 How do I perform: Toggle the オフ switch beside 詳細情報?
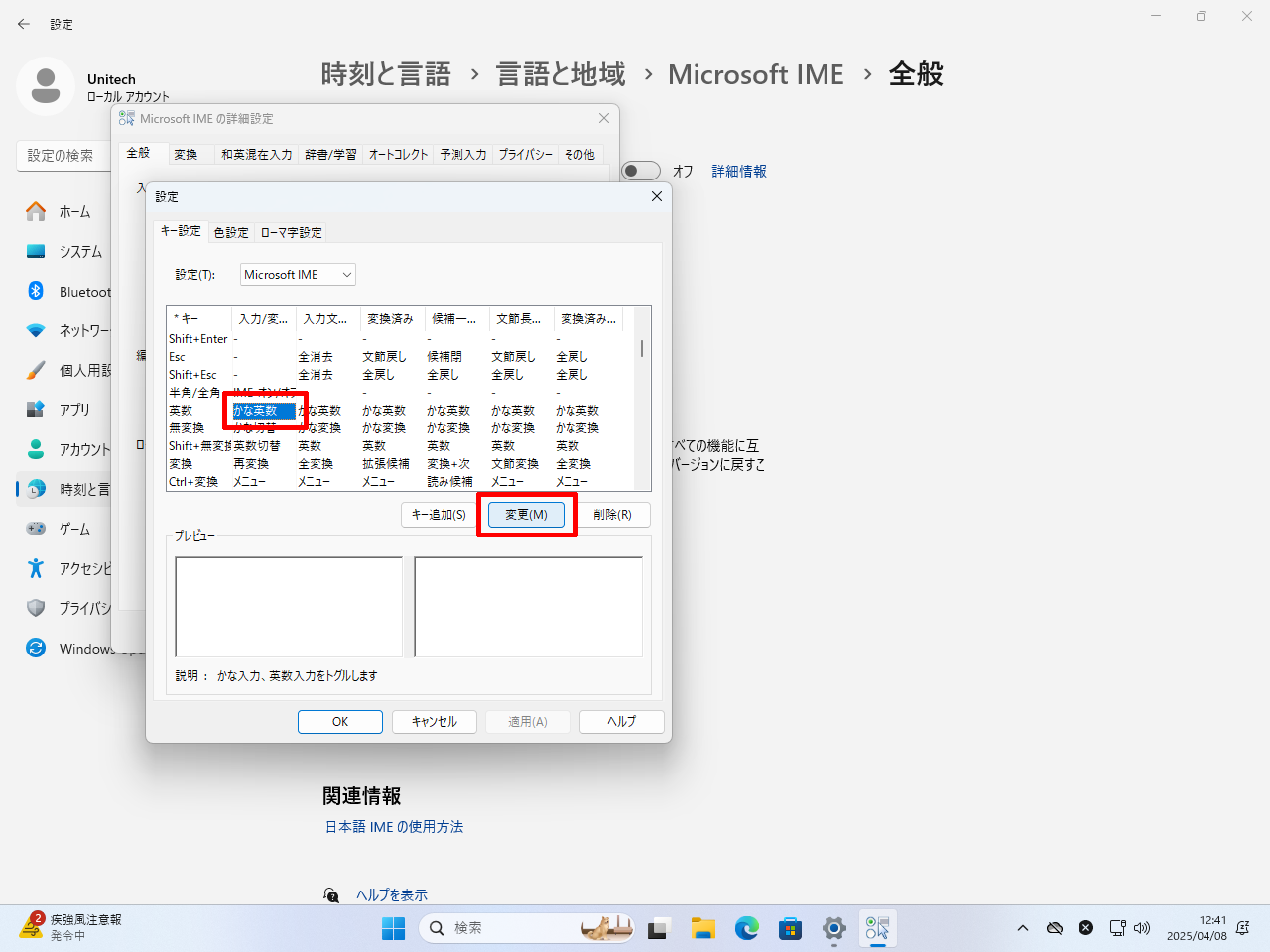(x=641, y=171)
